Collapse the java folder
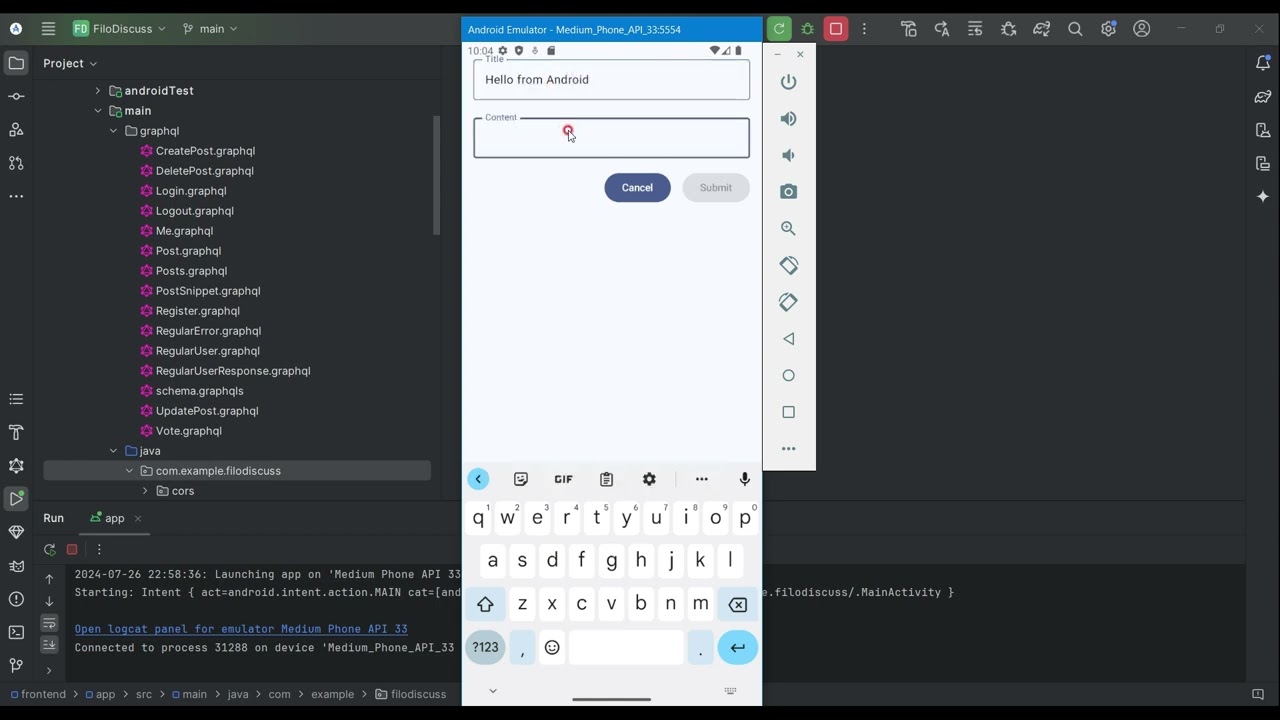This screenshot has height=720, width=1280. pos(113,451)
